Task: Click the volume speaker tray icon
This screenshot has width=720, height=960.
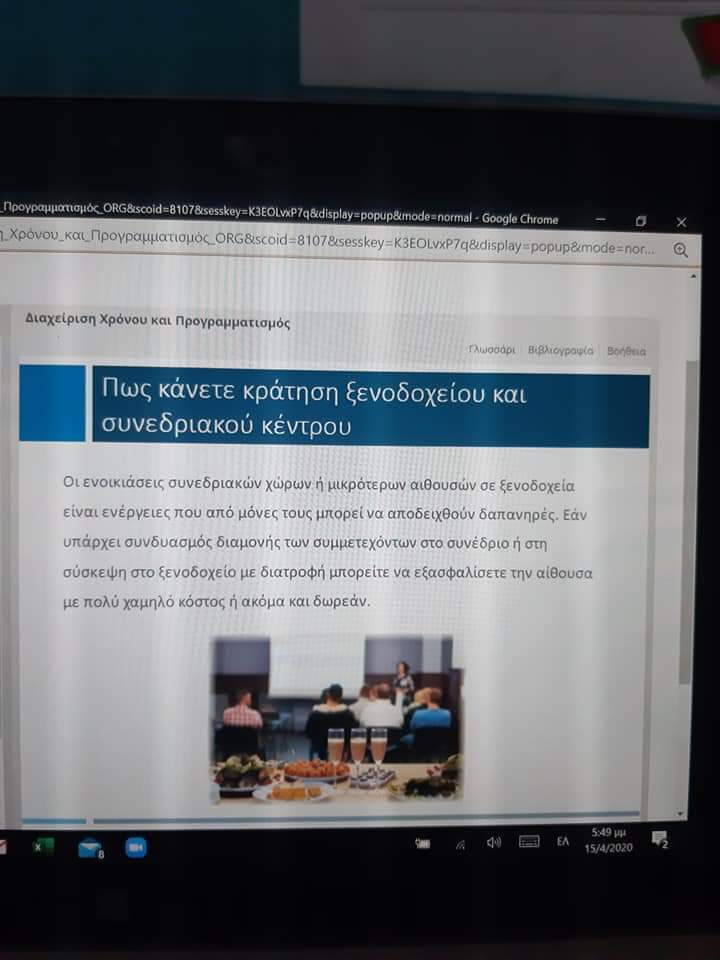Action: pos(493,843)
